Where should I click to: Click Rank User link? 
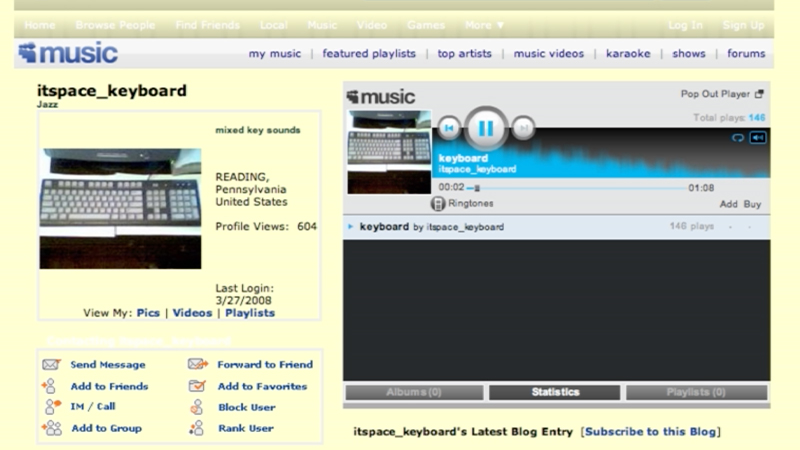click(245, 428)
